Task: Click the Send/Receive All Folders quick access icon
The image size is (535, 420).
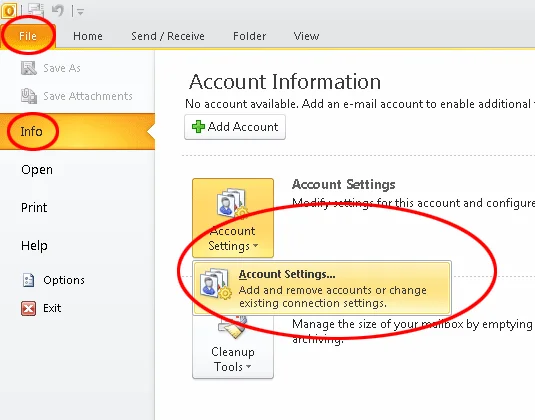Action: click(35, 10)
